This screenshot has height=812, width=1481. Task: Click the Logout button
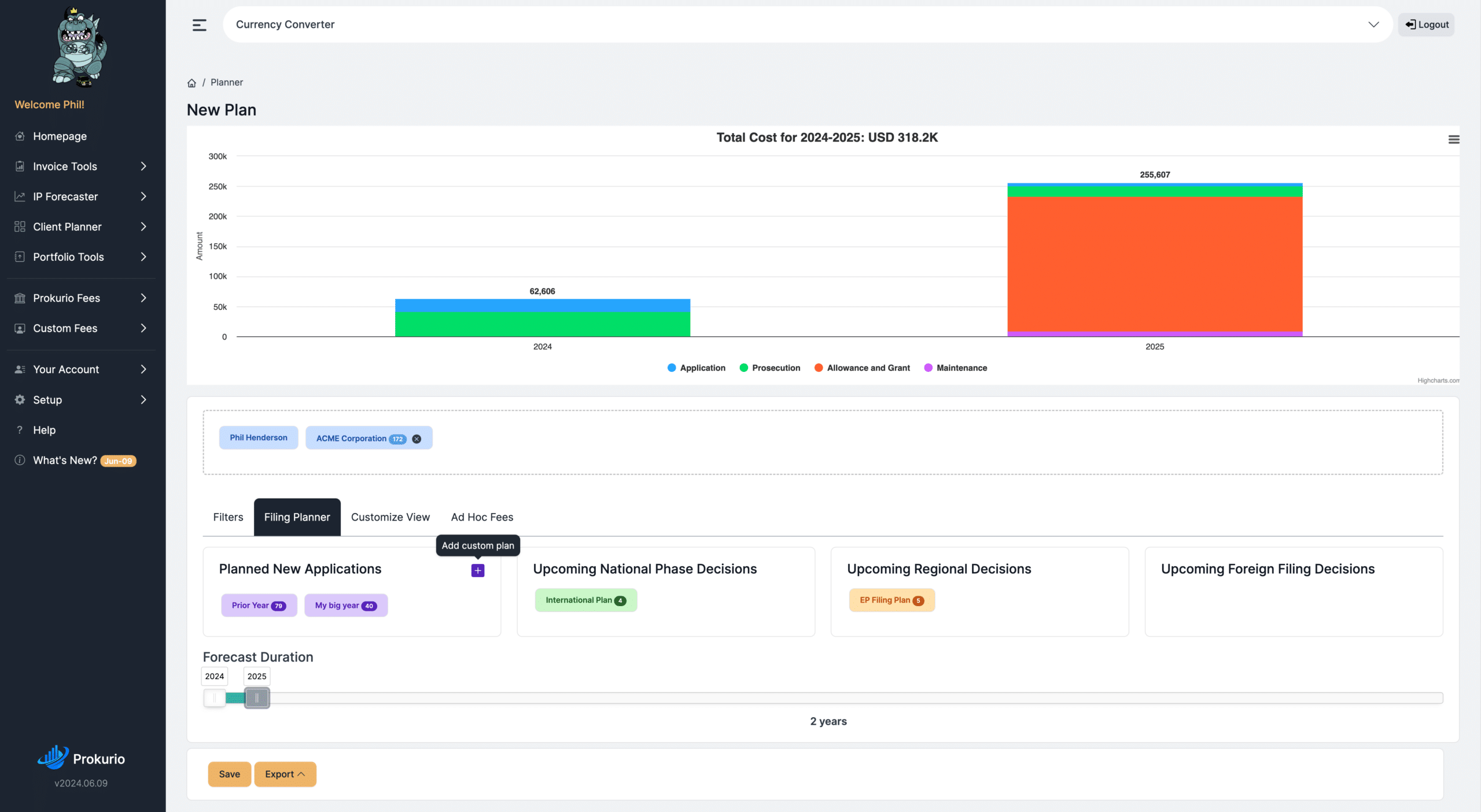click(1426, 24)
